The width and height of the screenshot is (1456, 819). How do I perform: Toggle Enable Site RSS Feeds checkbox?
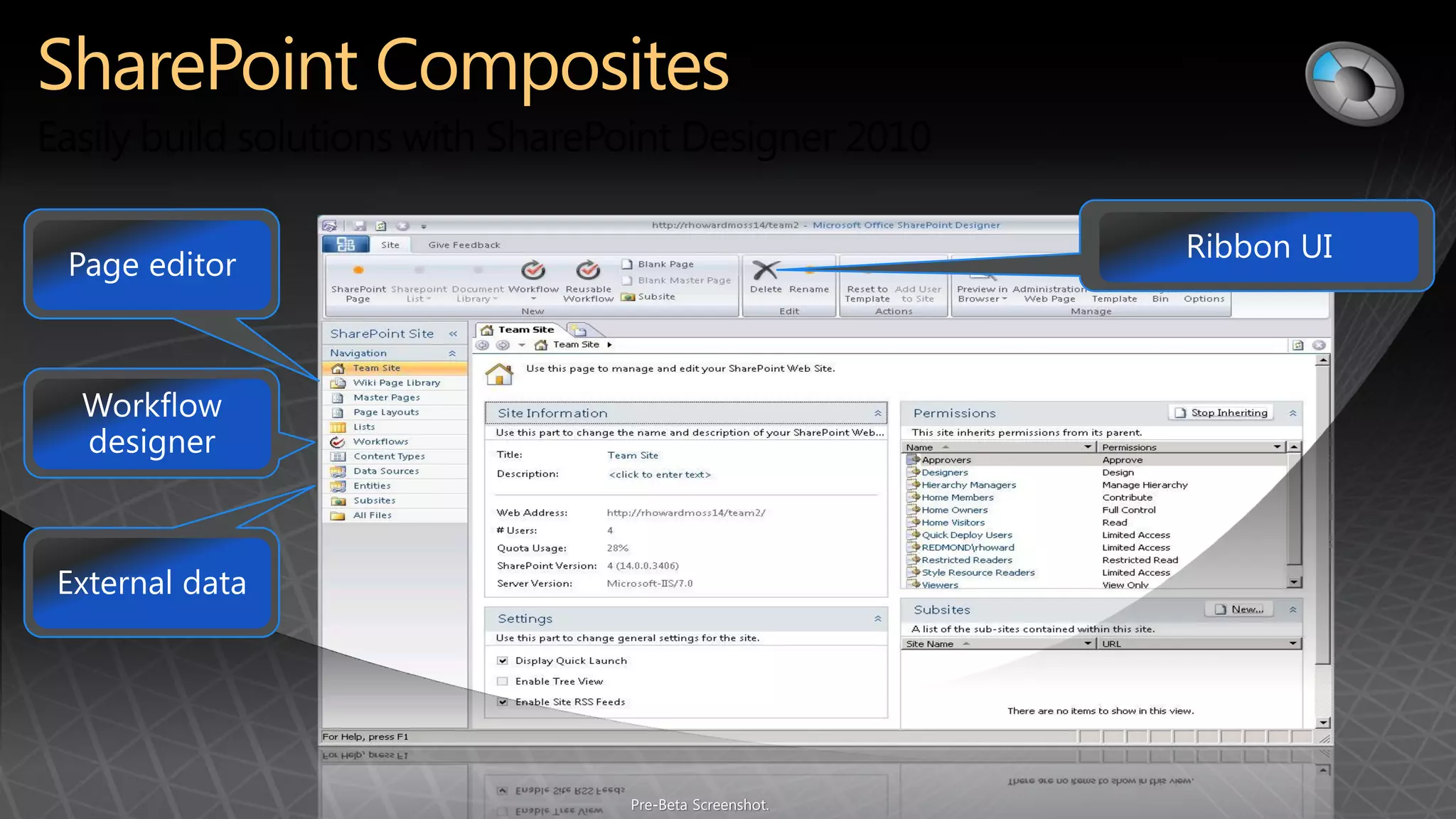503,702
